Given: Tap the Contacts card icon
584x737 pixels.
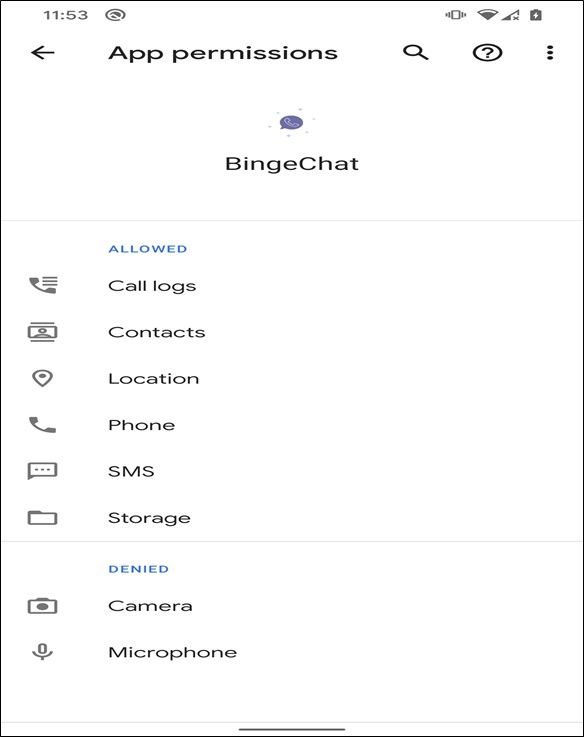Looking at the screenshot, I should pos(42,332).
